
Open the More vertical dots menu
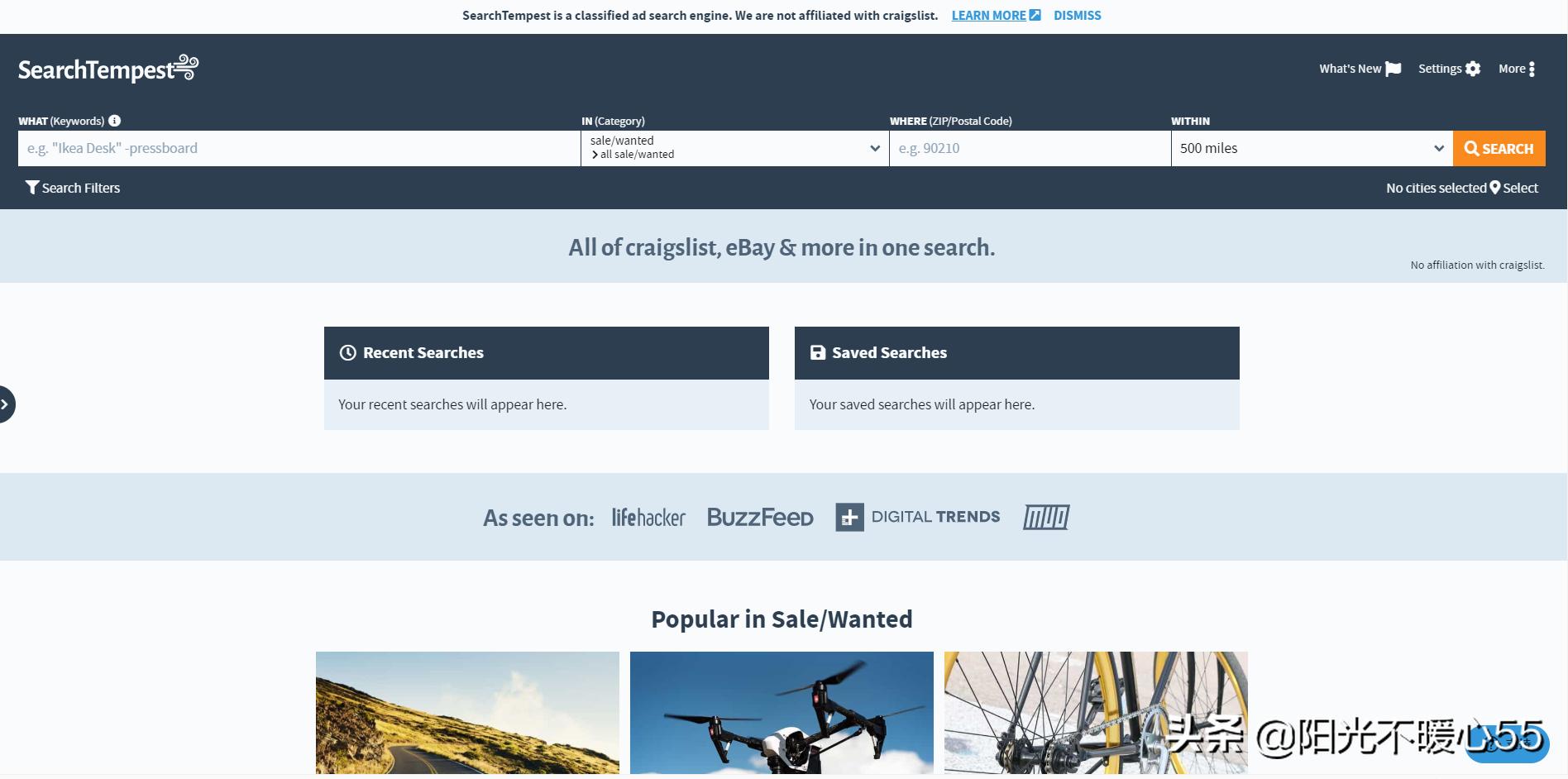(x=1532, y=69)
